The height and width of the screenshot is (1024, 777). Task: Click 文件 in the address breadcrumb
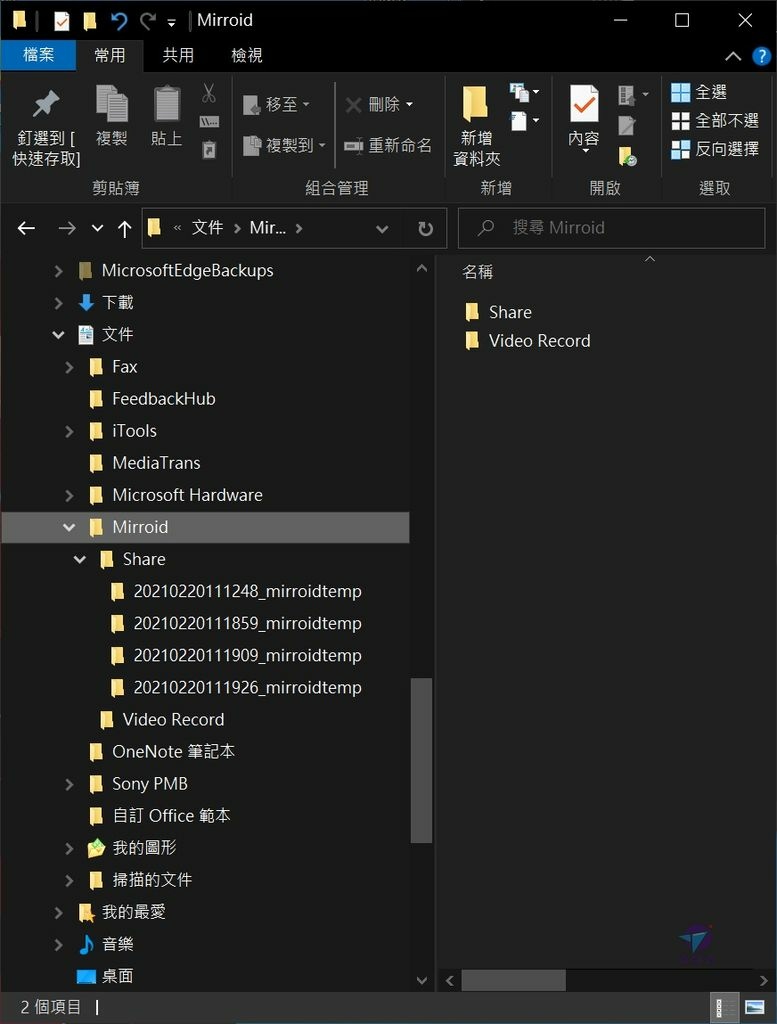[x=208, y=228]
